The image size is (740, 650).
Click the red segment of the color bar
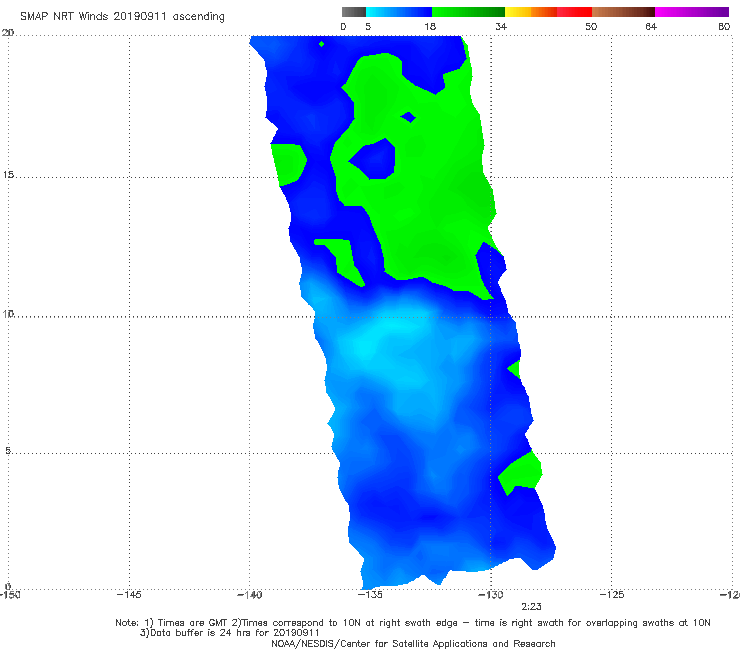(x=574, y=12)
